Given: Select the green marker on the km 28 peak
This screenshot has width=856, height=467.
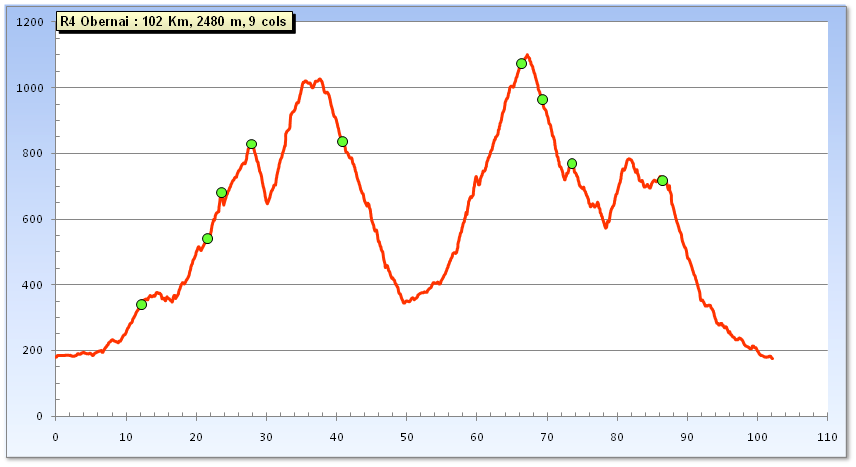Looking at the screenshot, I should point(251,144).
